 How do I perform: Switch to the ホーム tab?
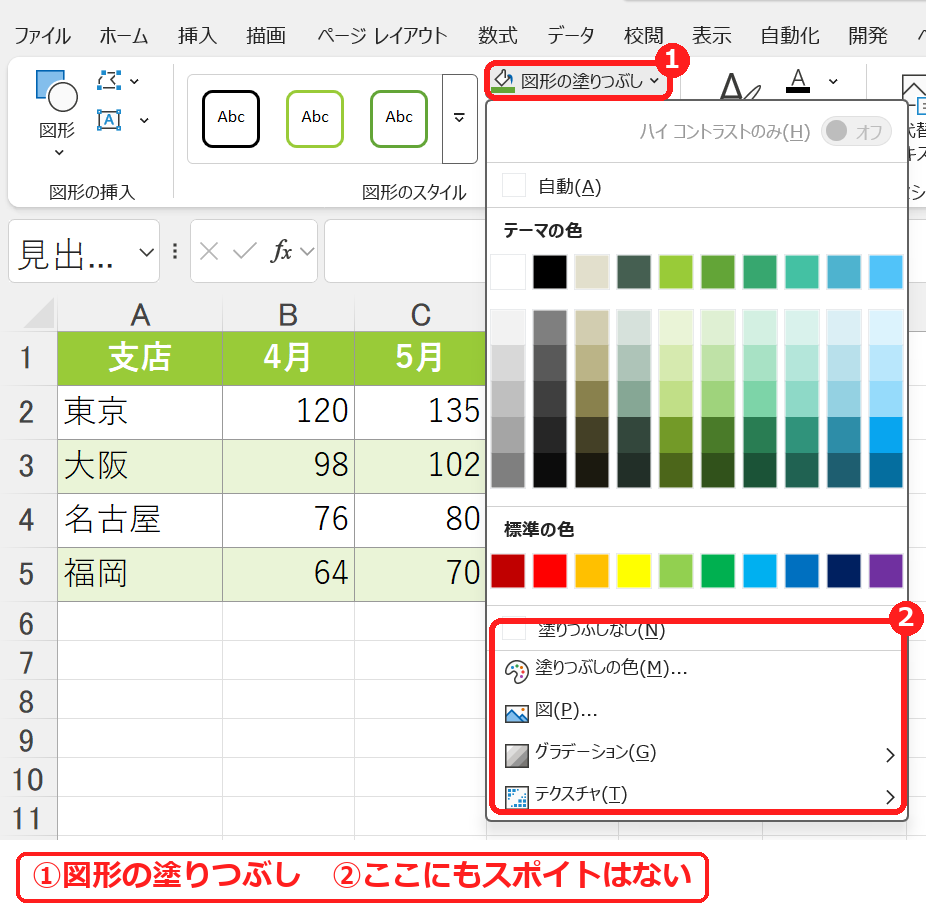pos(123,35)
